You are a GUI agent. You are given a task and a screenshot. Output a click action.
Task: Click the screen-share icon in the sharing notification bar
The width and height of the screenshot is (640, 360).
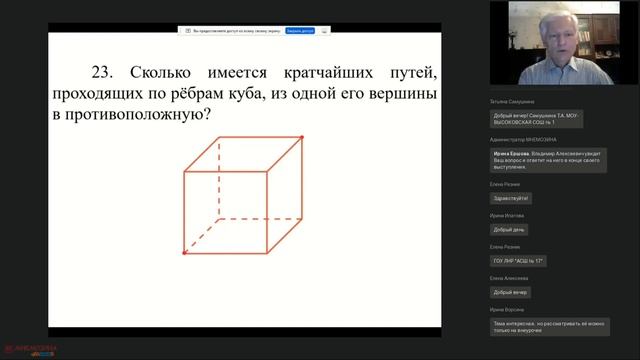pyautogui.click(x=188, y=31)
